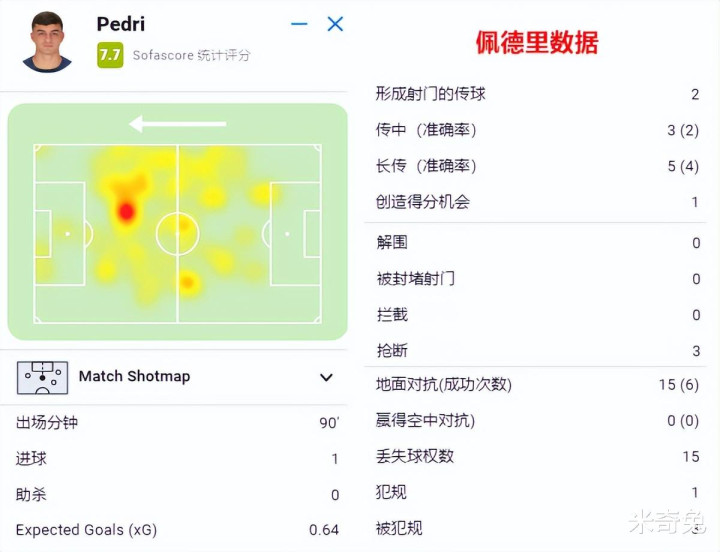
Task: Click the 地面对抗(成功次数) stat row
Action: point(537,384)
